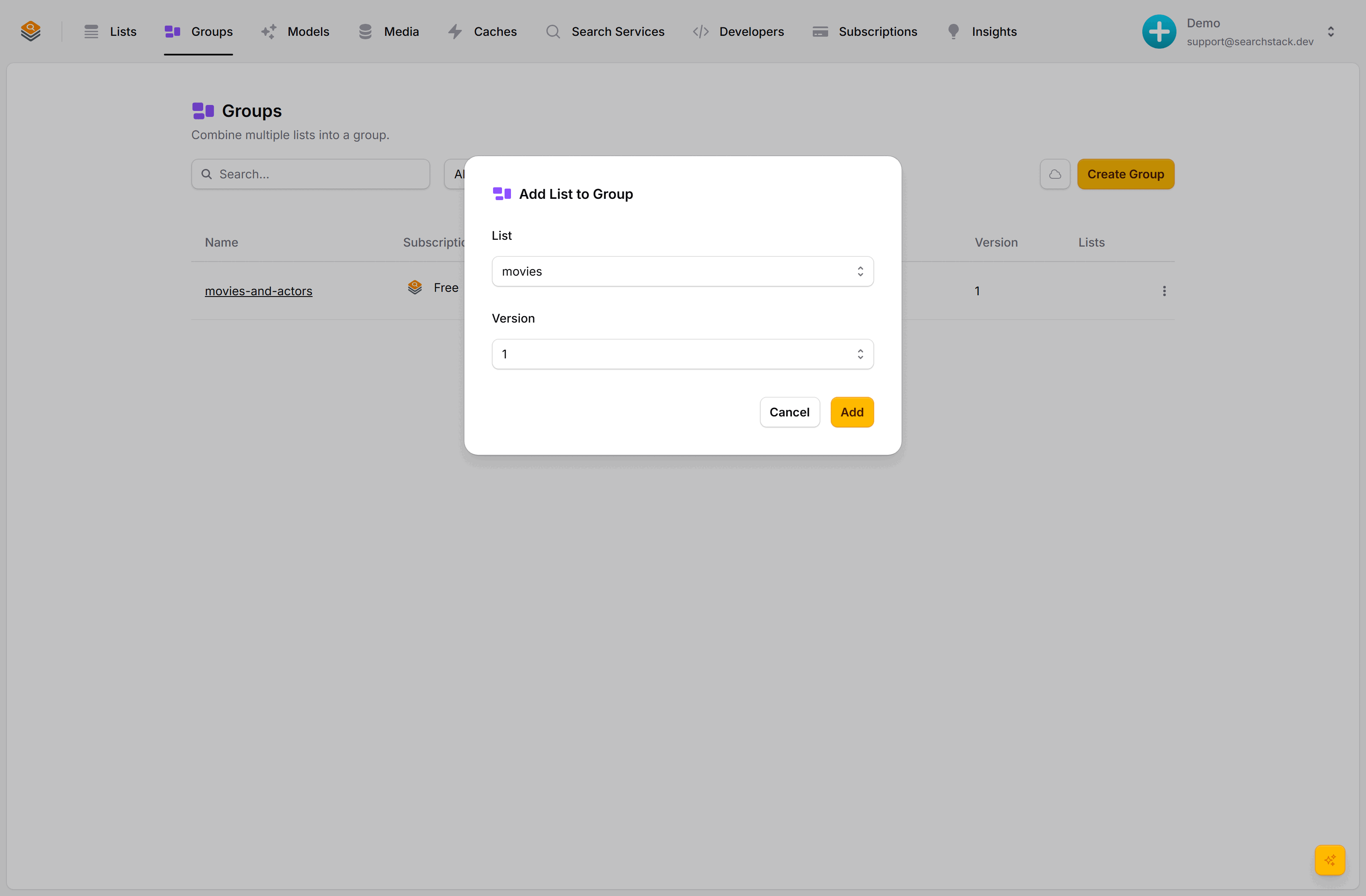The image size is (1366, 896).
Task: Open the Media section
Action: pos(388,32)
